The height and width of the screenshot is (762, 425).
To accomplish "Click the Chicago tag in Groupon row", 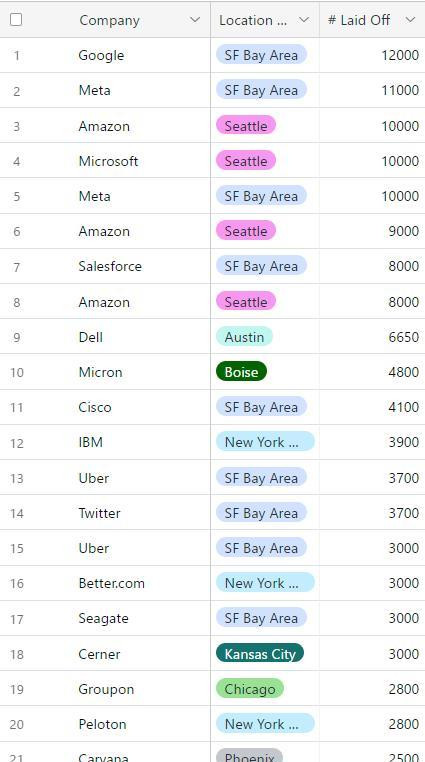I will (250, 689).
